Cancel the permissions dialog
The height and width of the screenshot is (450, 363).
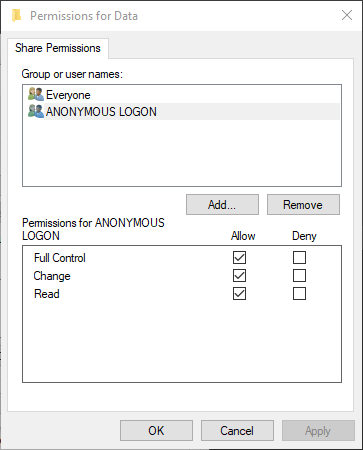point(237,431)
